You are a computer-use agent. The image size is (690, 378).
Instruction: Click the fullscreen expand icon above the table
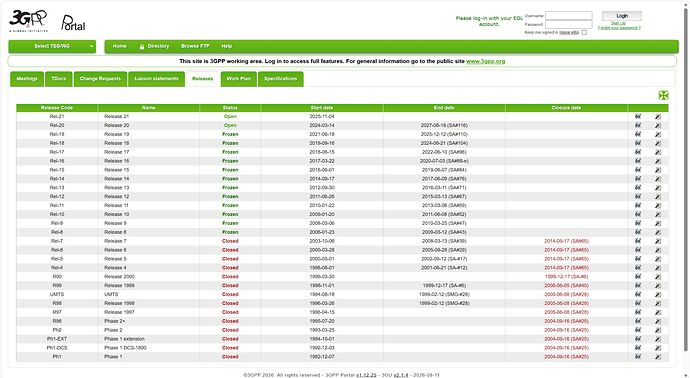(x=663, y=95)
